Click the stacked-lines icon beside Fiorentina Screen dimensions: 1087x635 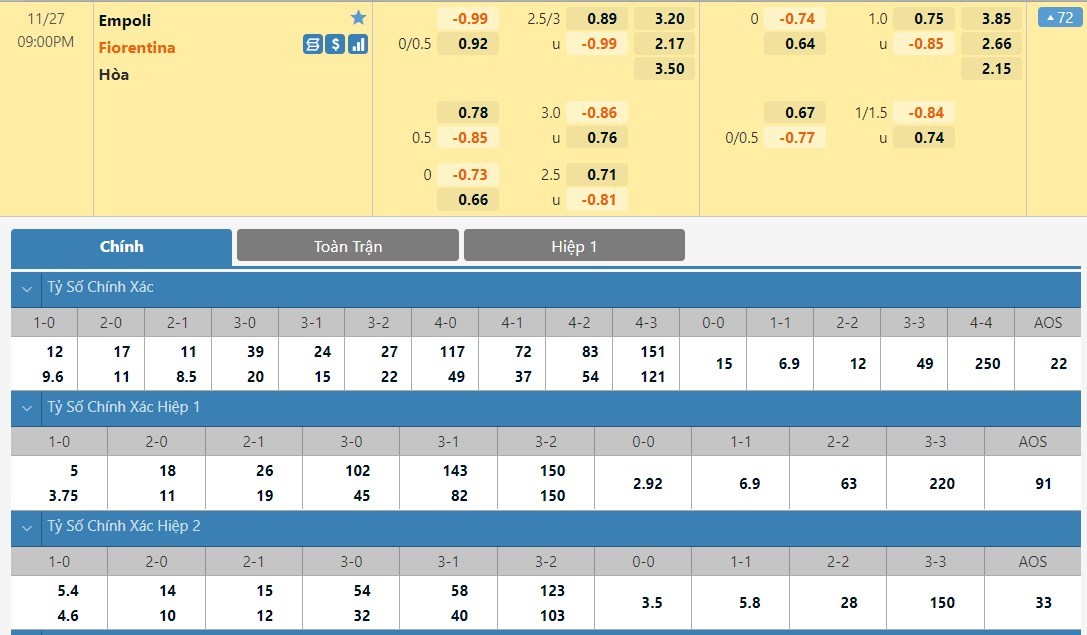click(313, 44)
